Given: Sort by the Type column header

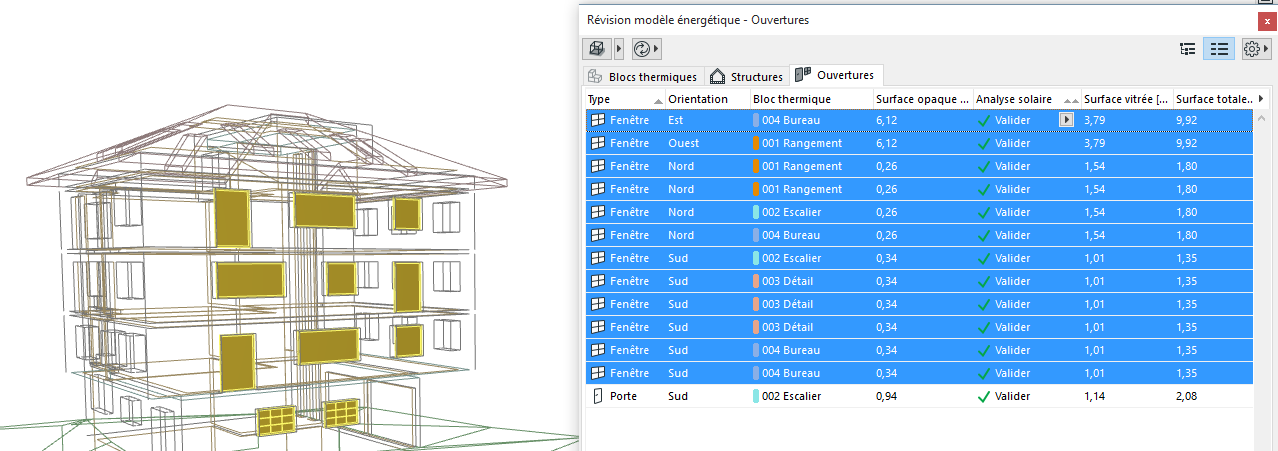Looking at the screenshot, I should pyautogui.click(x=625, y=99).
